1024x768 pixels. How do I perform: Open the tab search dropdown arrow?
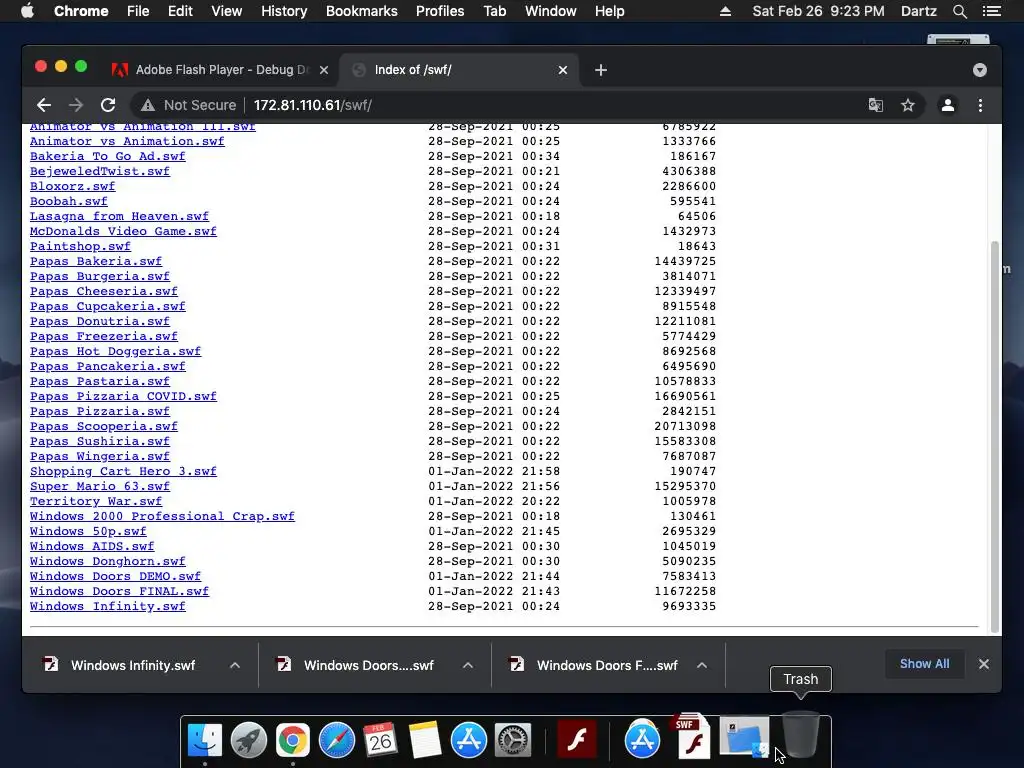(x=980, y=70)
